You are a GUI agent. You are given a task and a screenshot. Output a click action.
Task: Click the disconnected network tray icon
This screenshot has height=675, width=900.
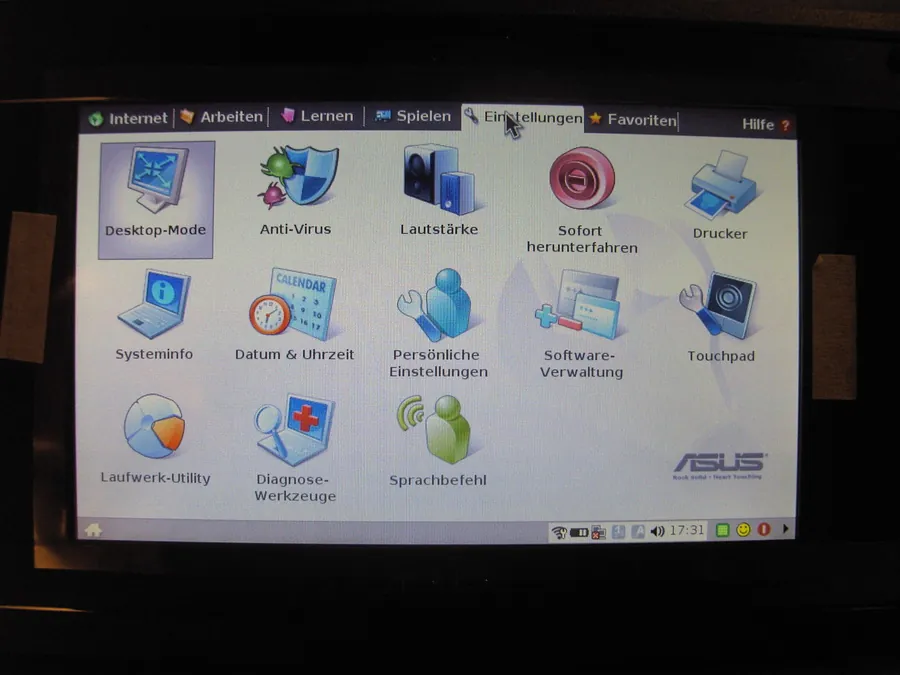598,532
